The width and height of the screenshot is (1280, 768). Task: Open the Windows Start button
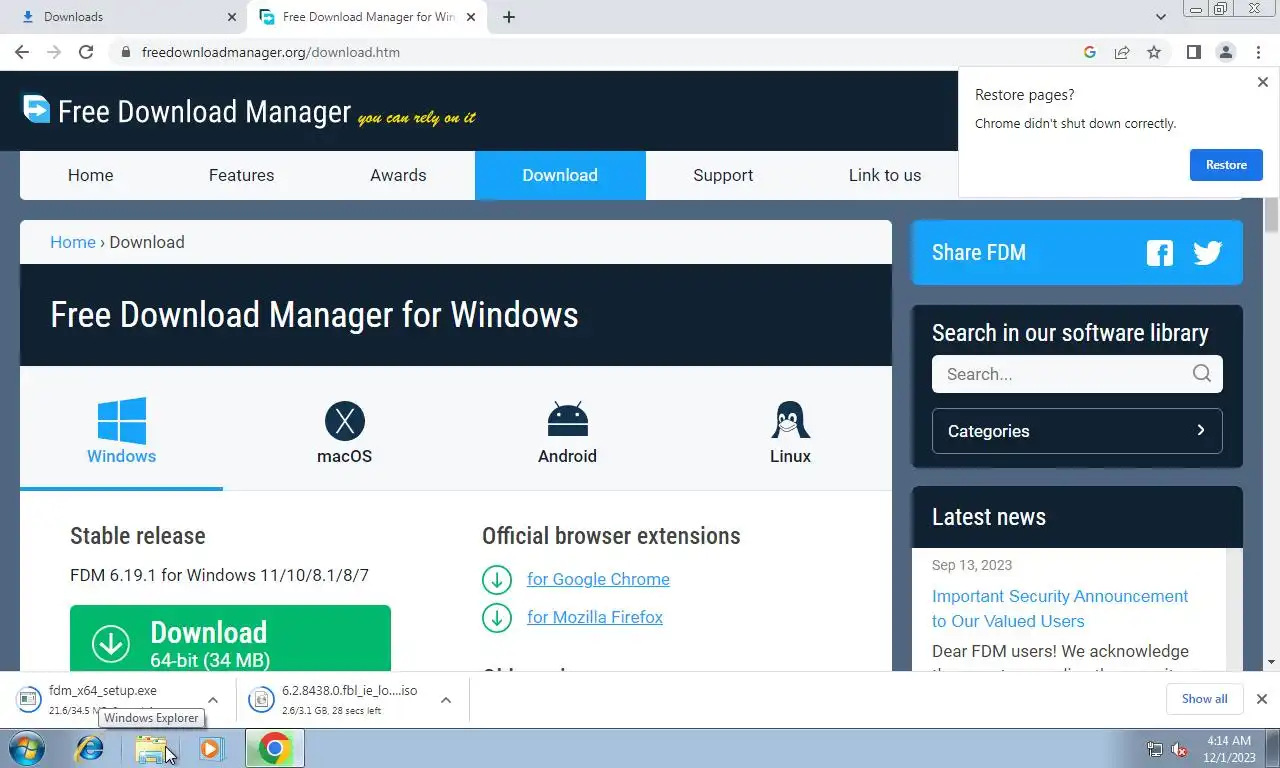[x=26, y=748]
